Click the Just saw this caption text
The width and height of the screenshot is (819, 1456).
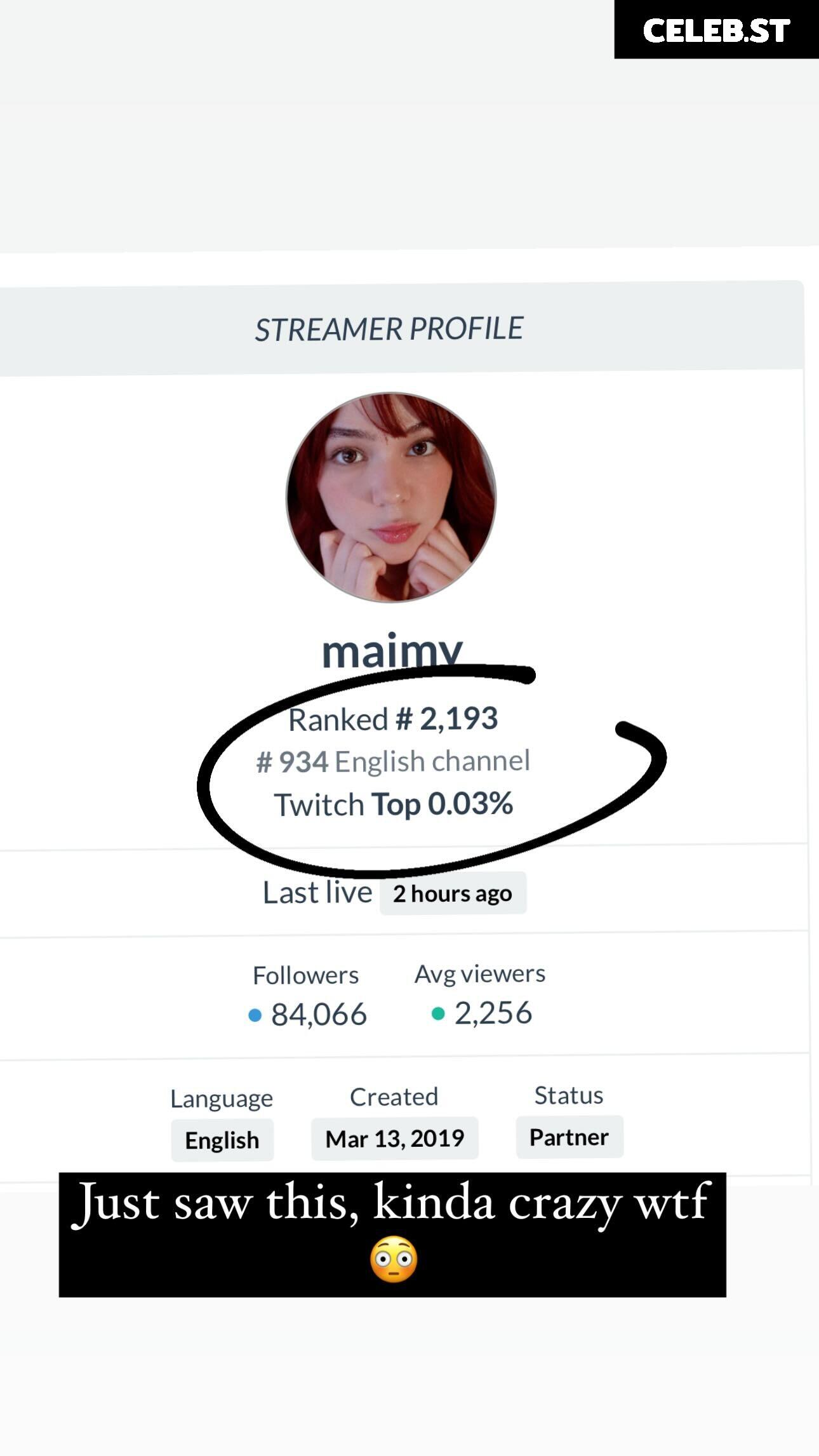point(392,1203)
